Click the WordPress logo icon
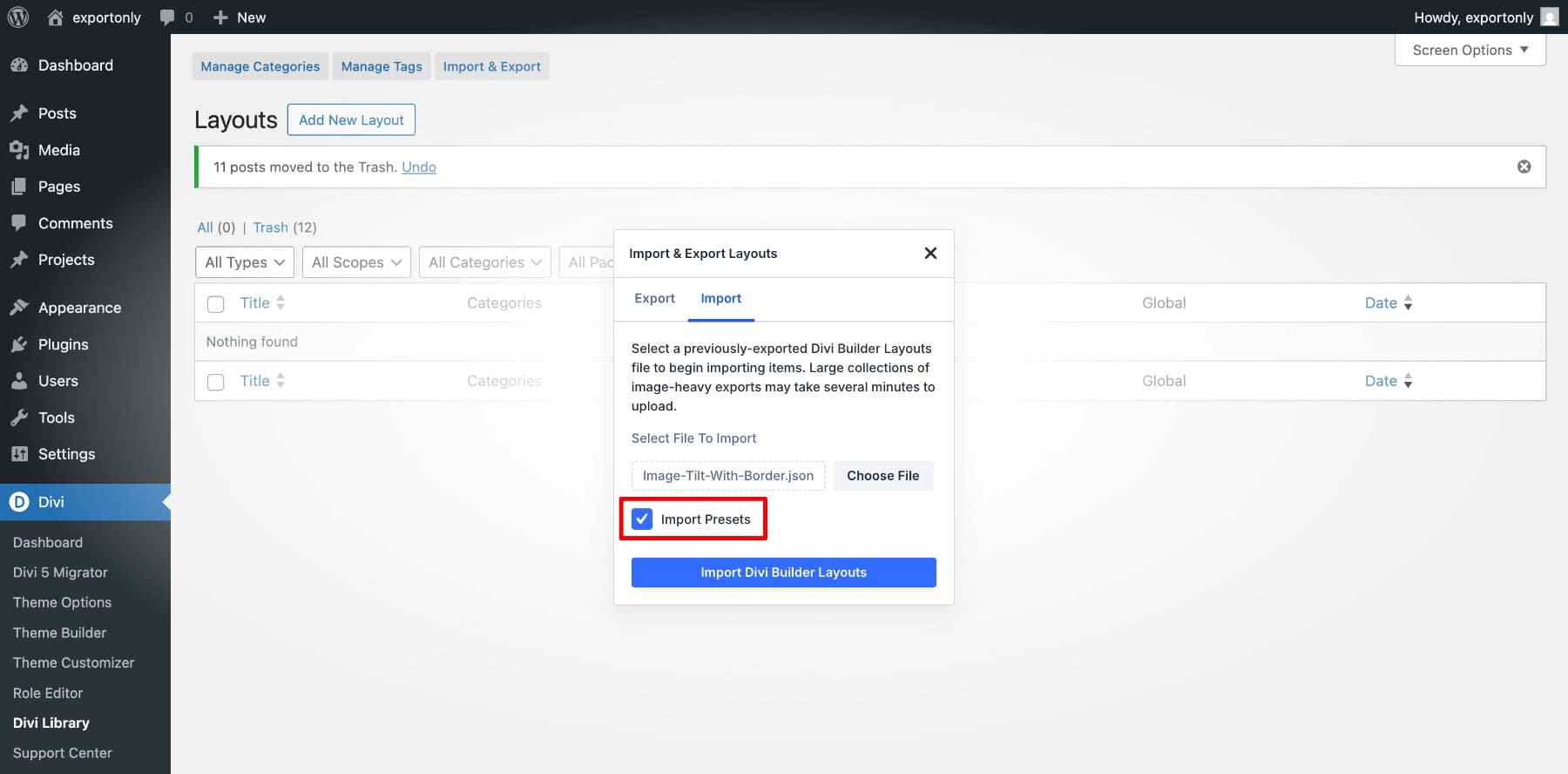 [18, 17]
